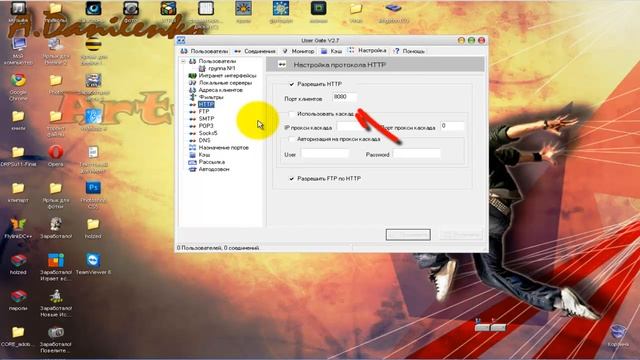Click the HTTP protocol header icon

[x=282, y=64]
